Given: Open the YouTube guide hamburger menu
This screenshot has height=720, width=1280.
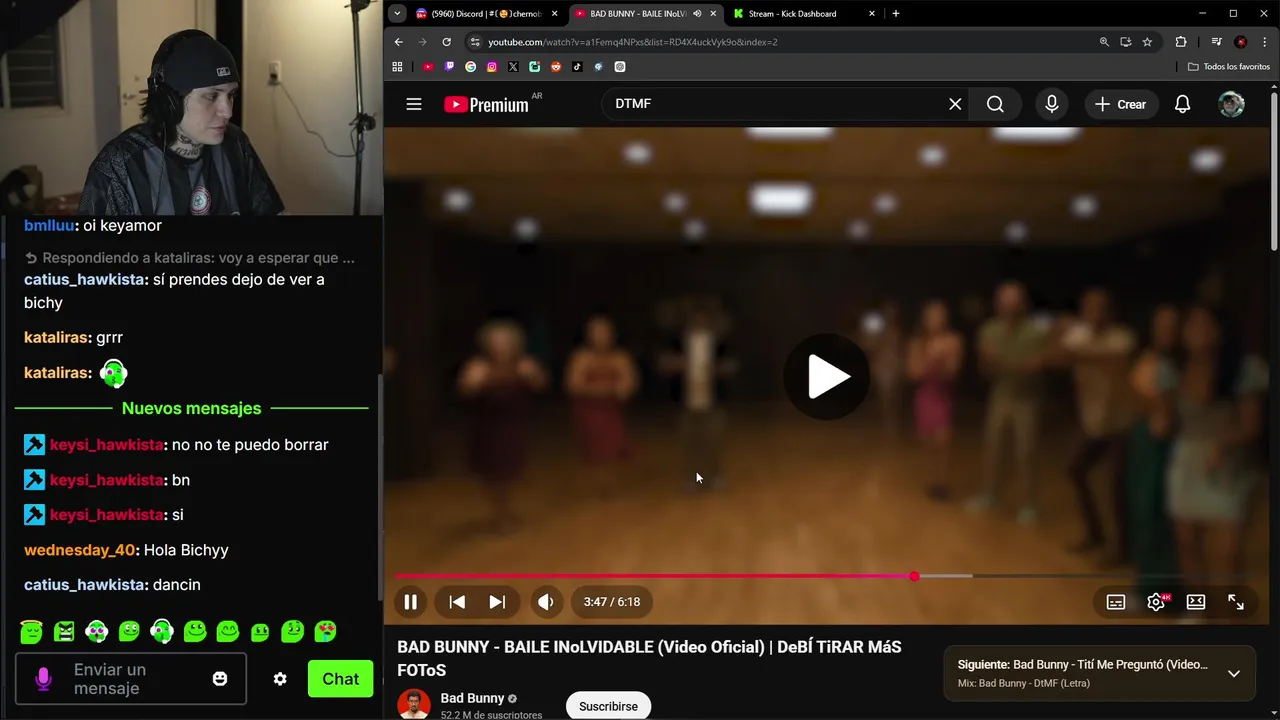Looking at the screenshot, I should 414,104.
